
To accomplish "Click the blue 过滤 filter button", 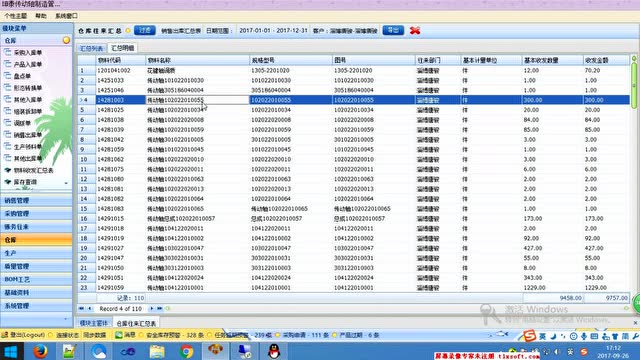I will pyautogui.click(x=145, y=30).
